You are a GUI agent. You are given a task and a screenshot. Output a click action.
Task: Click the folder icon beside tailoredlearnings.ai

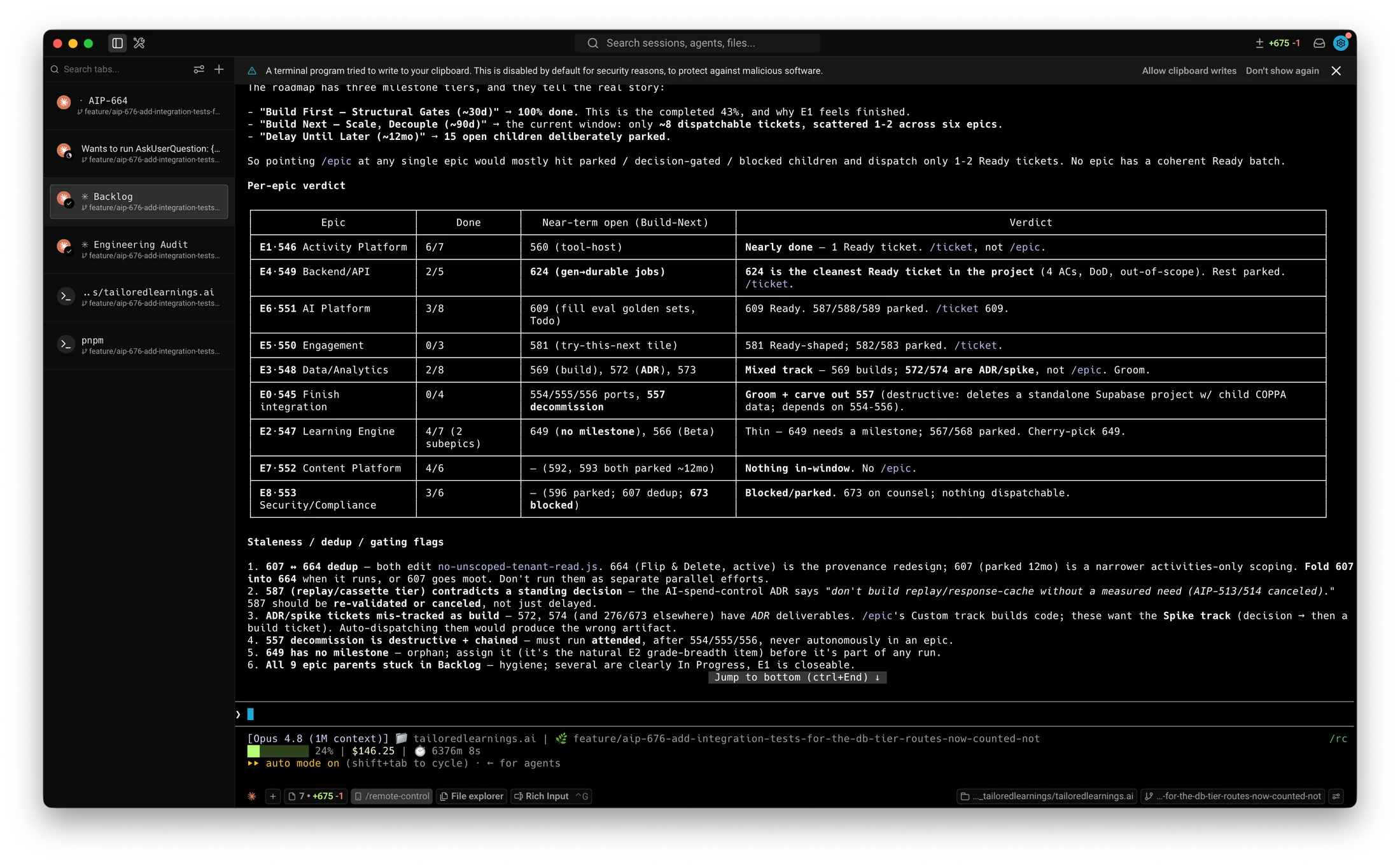(402, 738)
